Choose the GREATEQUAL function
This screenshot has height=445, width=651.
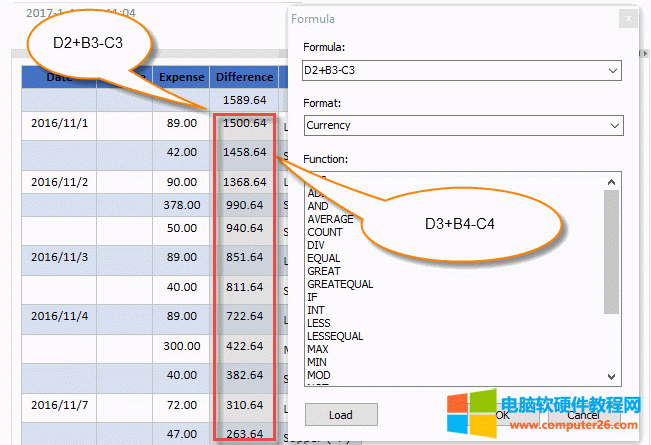(x=340, y=284)
